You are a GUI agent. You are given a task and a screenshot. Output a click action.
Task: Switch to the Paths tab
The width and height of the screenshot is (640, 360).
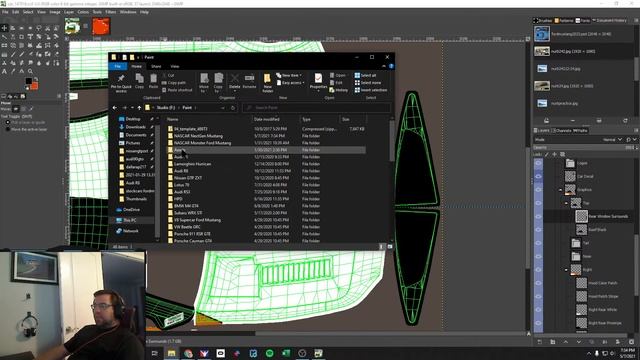point(580,131)
